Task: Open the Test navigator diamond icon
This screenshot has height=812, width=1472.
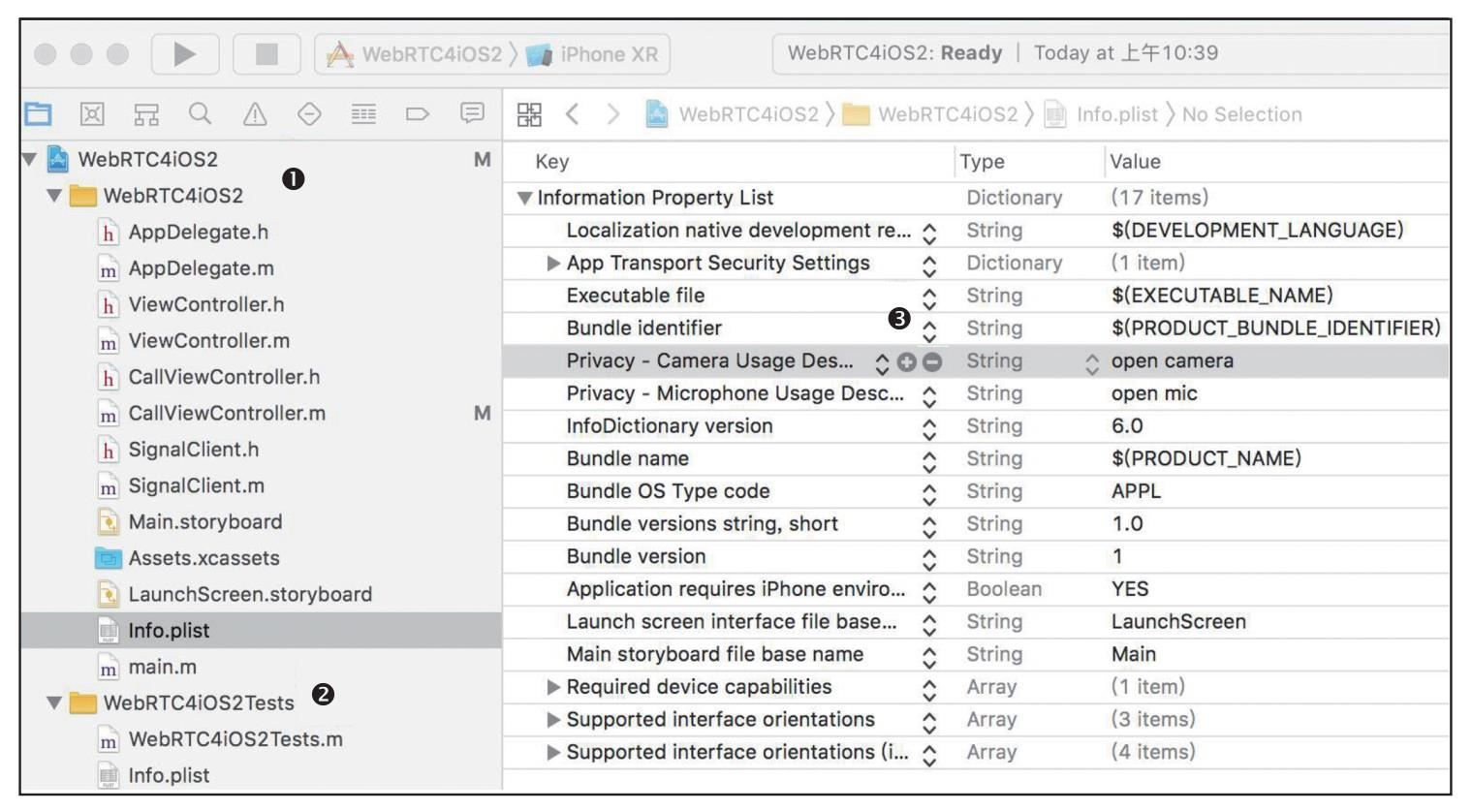Action: click(x=309, y=114)
